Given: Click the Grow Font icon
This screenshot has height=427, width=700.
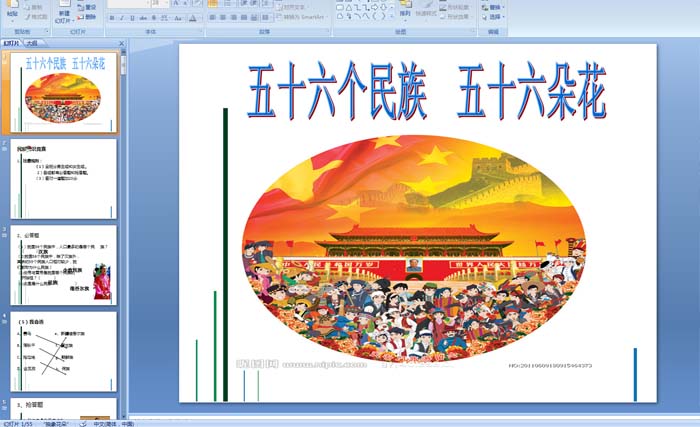Looking at the screenshot, I should pos(176,3).
